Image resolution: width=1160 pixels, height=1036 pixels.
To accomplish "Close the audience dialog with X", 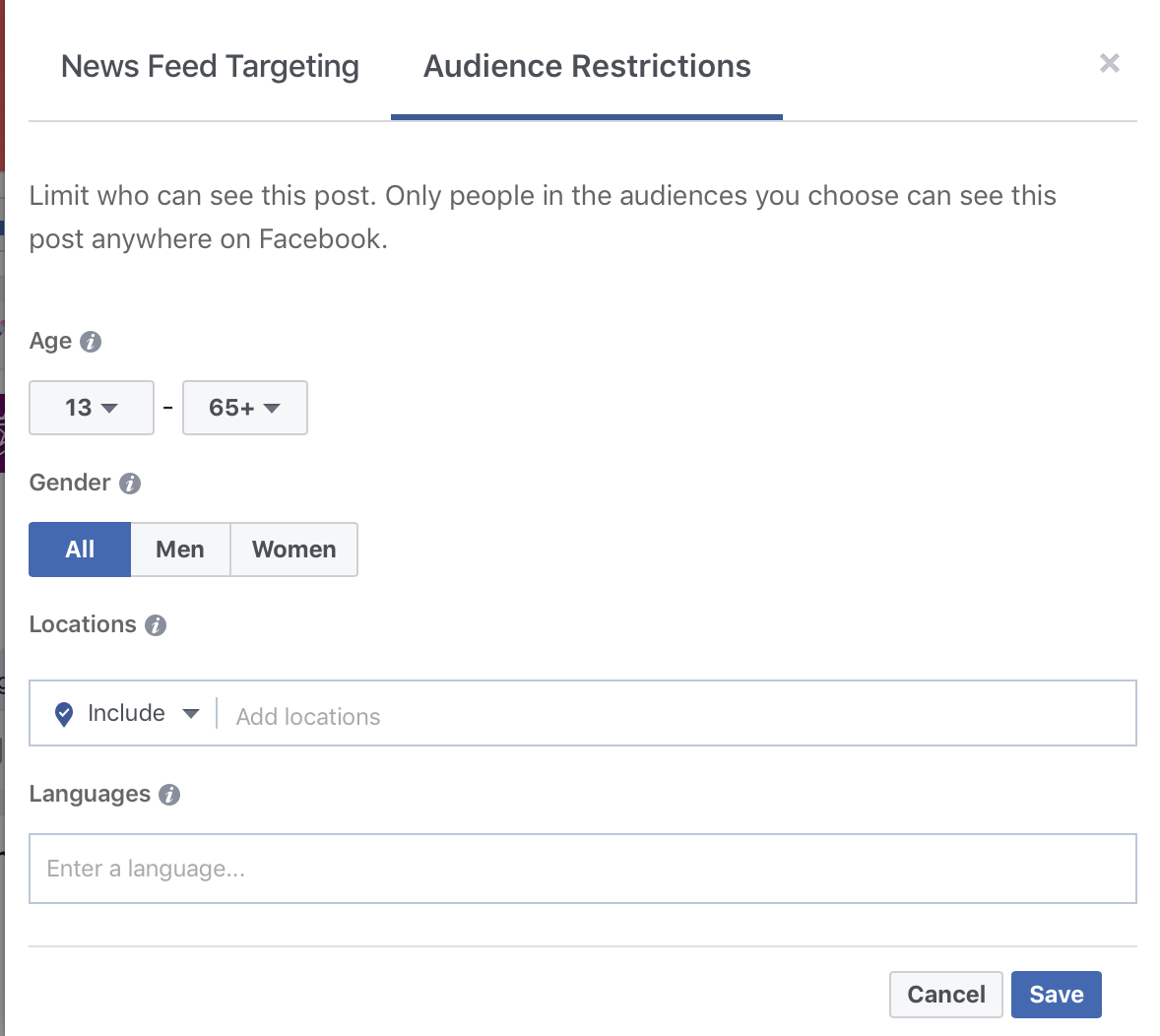I will point(1109,64).
